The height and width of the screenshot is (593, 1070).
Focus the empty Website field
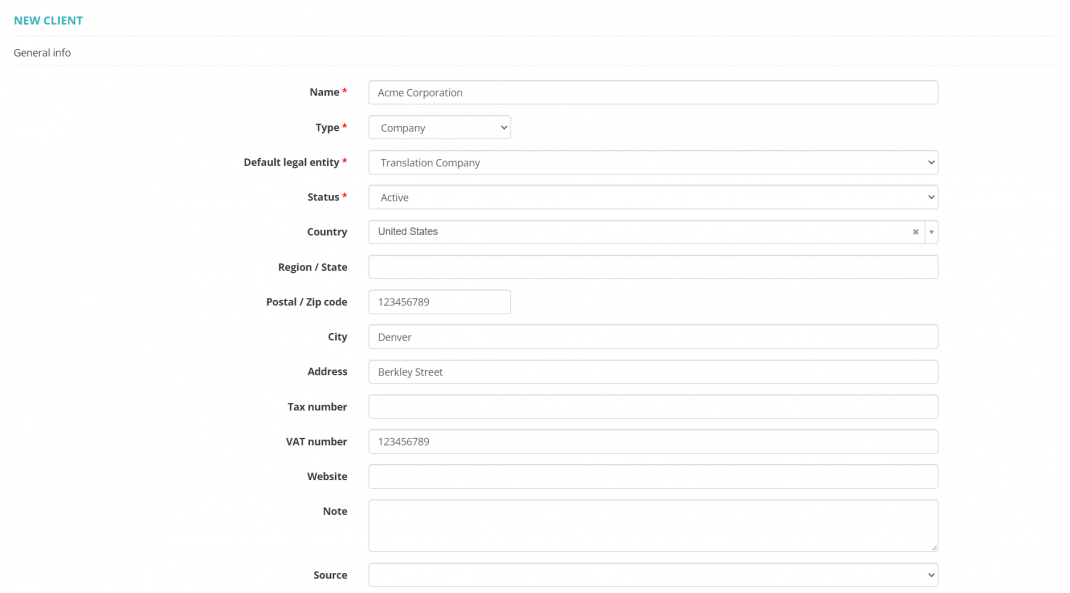click(652, 477)
